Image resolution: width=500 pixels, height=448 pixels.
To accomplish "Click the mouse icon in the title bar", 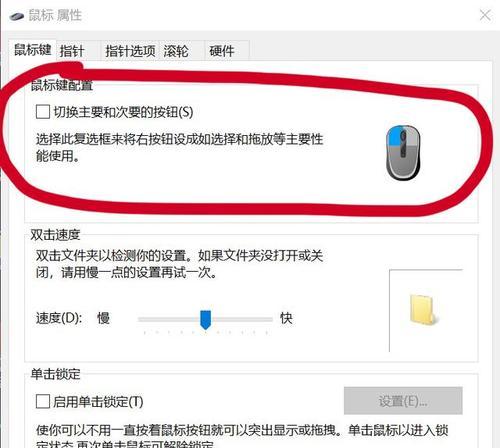I will click(17, 16).
